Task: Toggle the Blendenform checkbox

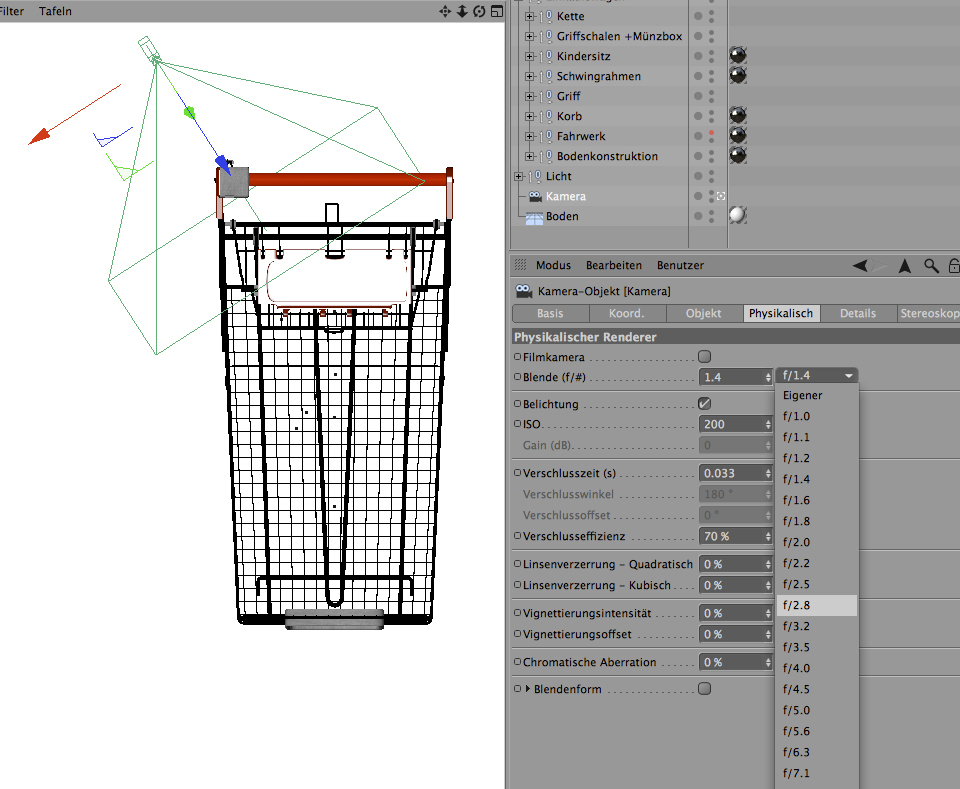Action: click(704, 688)
